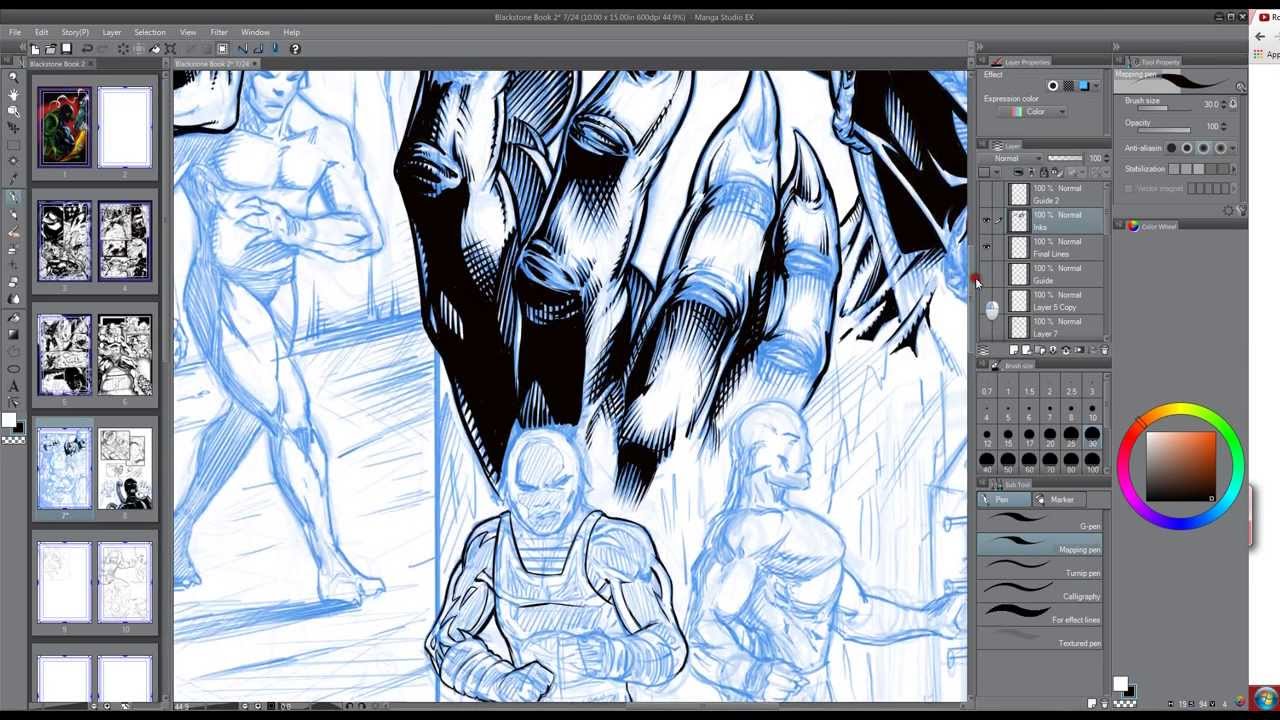
Task: Open the Story(P) menu
Action: point(75,32)
